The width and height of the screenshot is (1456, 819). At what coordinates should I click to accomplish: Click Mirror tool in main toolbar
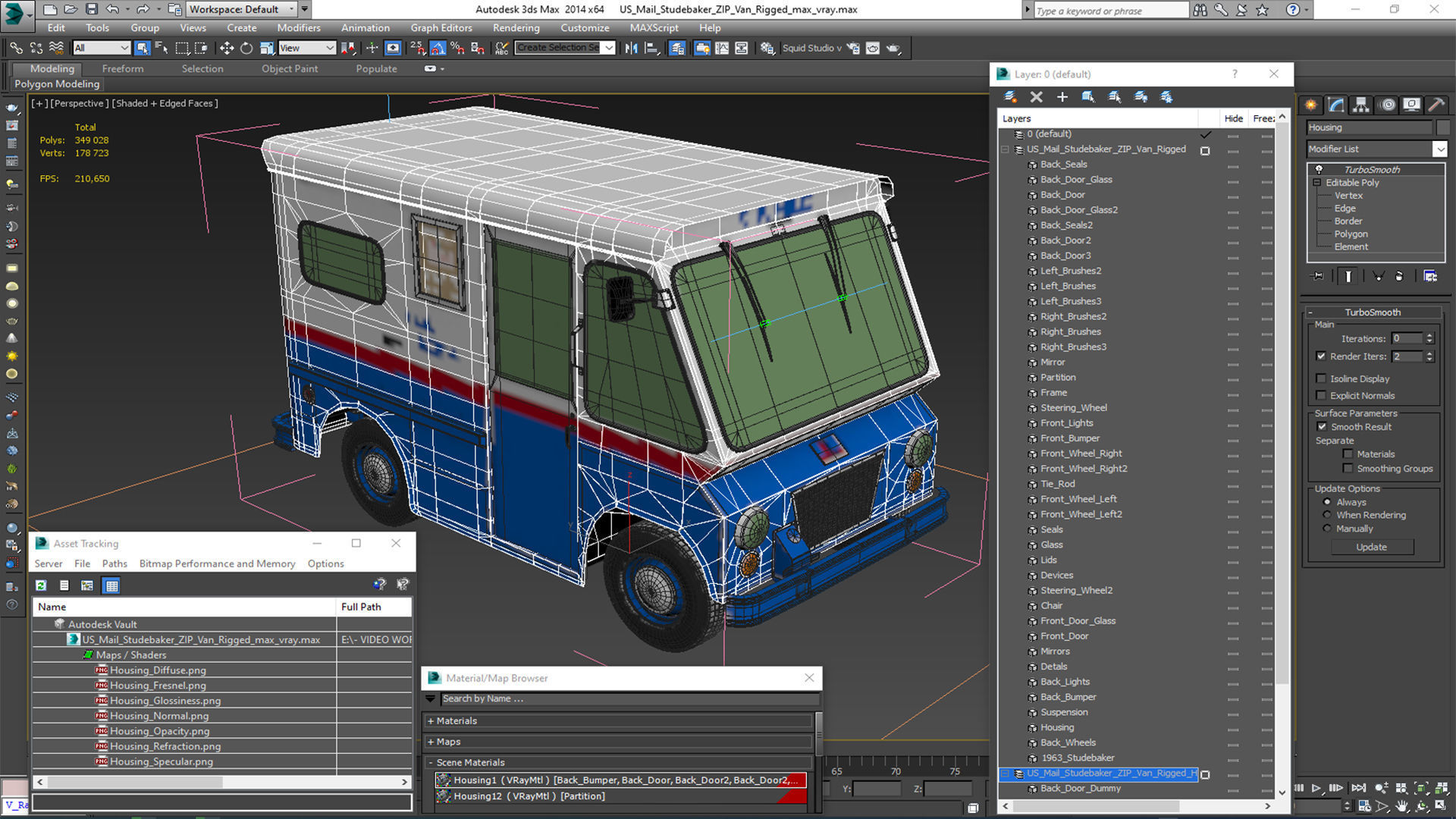[x=631, y=48]
